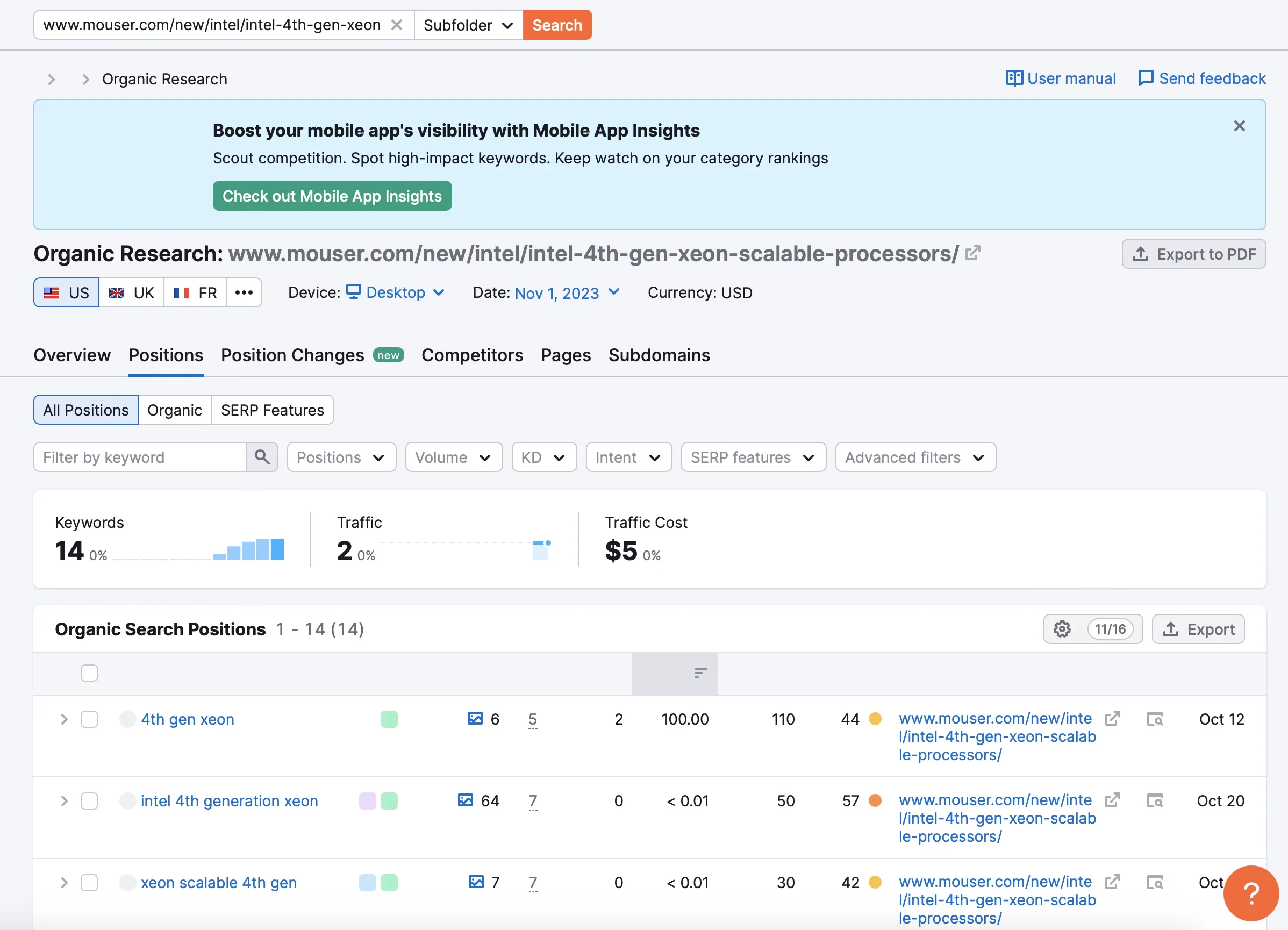Click the more countries ellipsis button

coord(244,292)
